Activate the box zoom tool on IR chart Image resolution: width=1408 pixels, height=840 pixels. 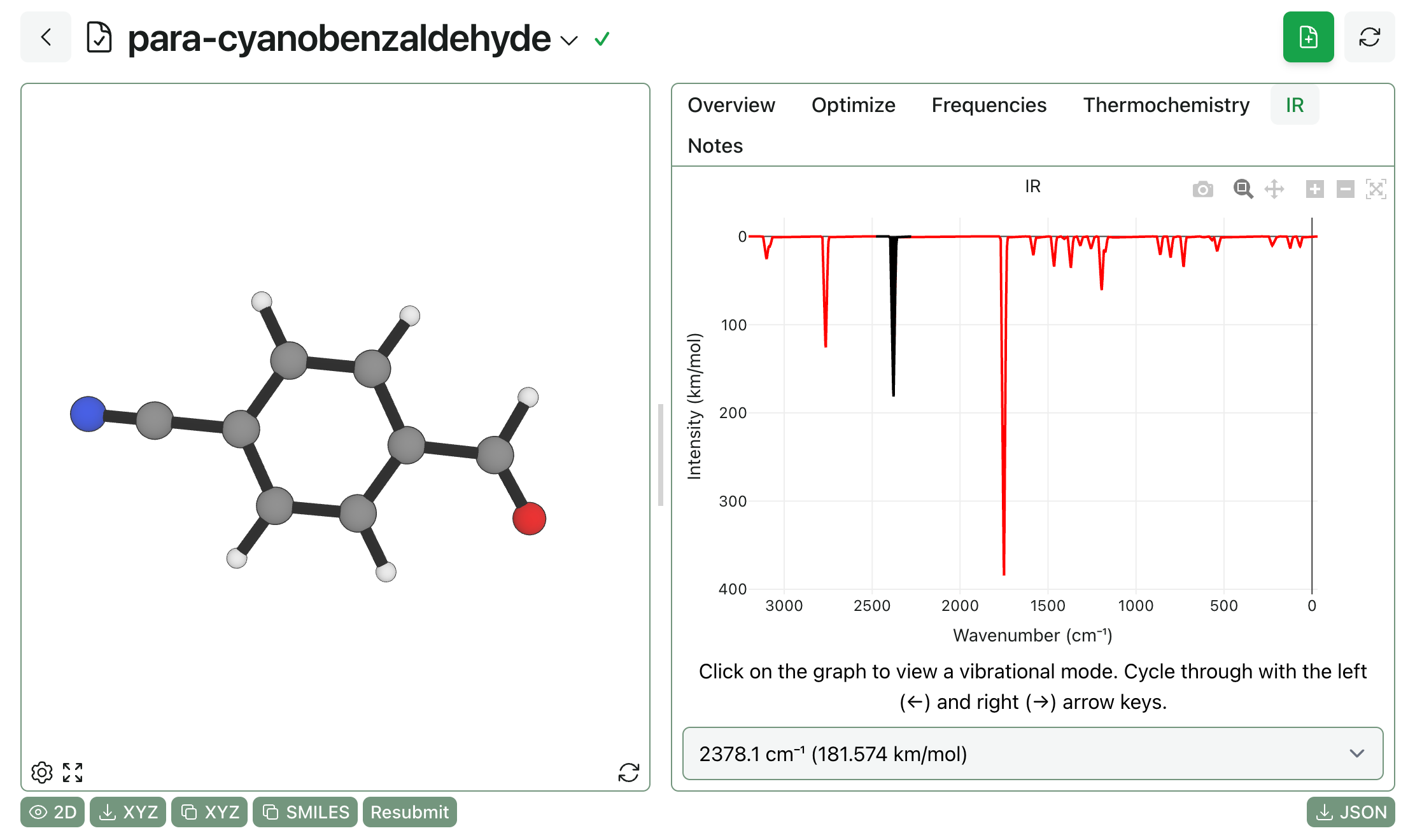click(x=1243, y=189)
